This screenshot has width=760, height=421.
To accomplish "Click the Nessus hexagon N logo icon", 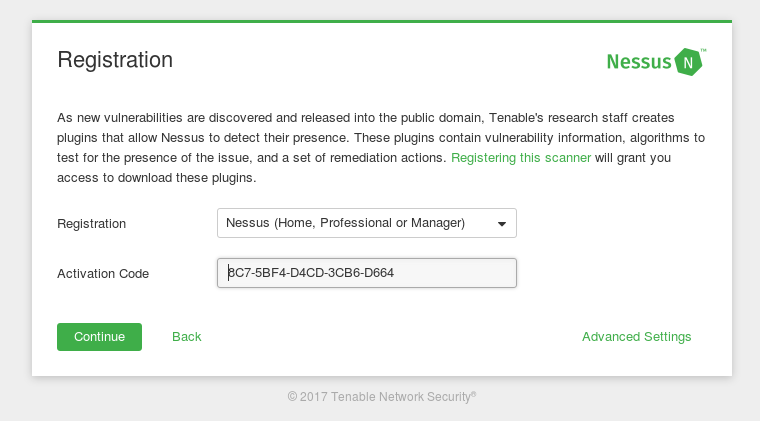I will tap(688, 62).
